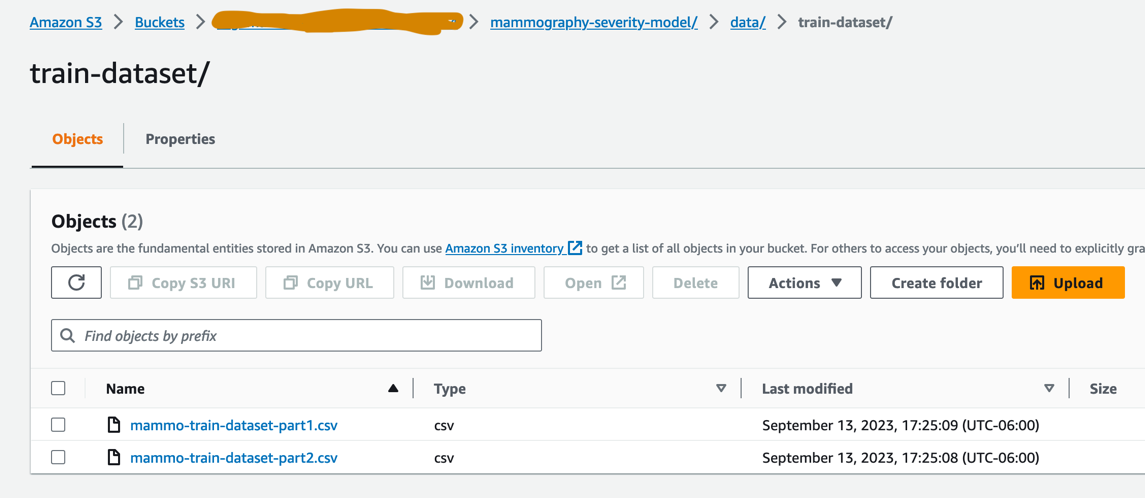
Task: Sort by the Type column arrow
Action: (x=721, y=389)
